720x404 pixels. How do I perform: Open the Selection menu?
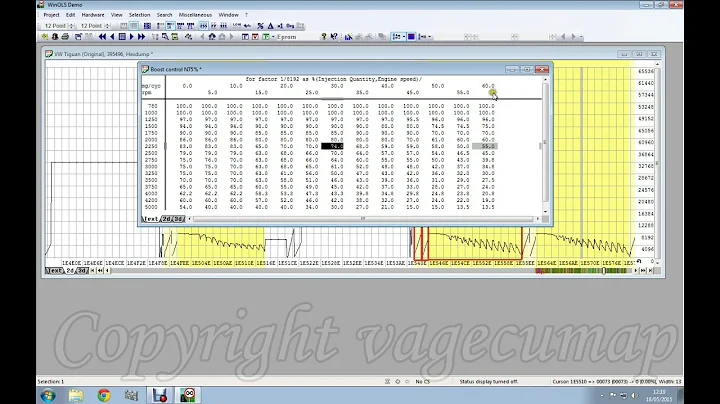click(x=139, y=15)
